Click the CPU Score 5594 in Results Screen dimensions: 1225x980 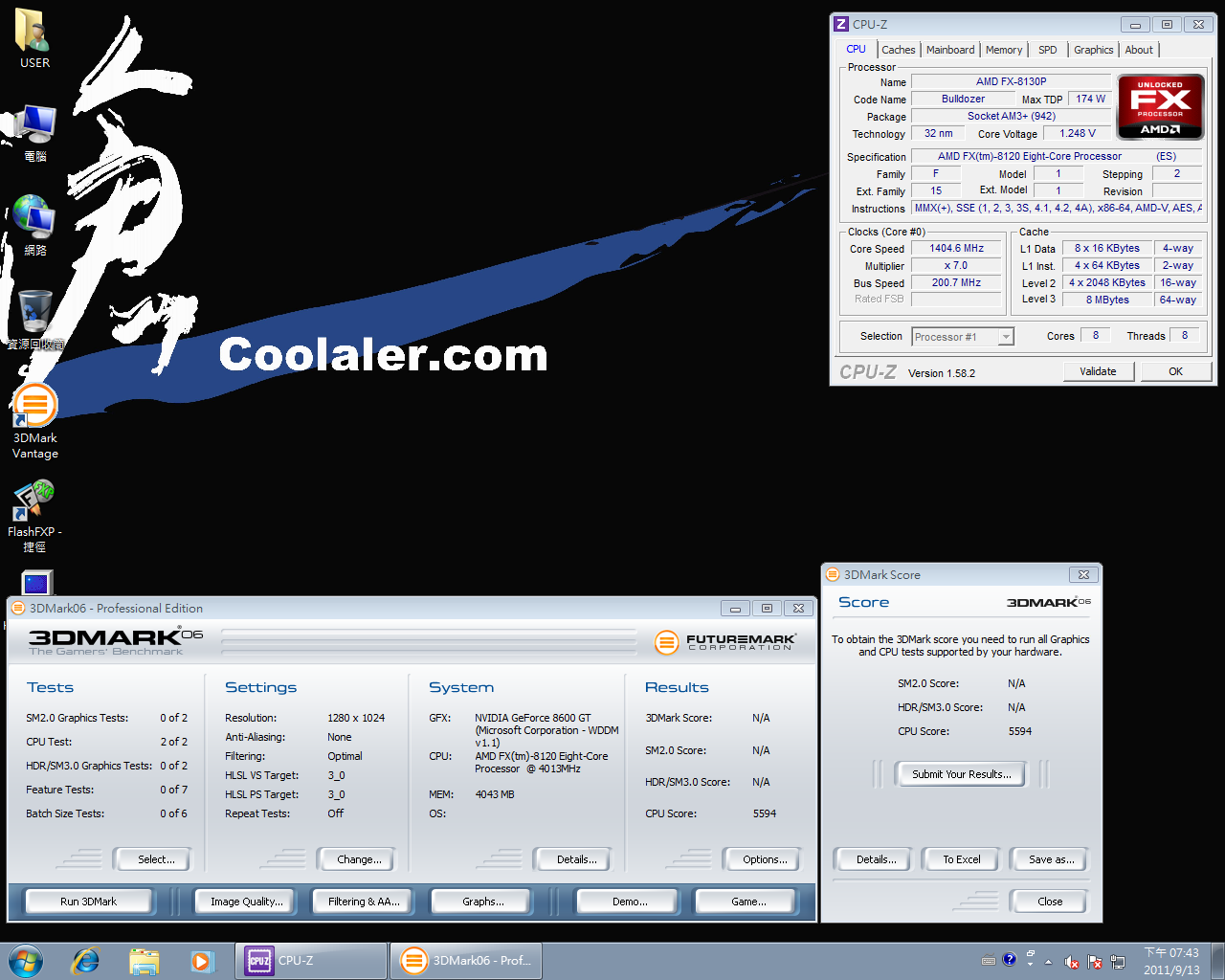point(764,813)
